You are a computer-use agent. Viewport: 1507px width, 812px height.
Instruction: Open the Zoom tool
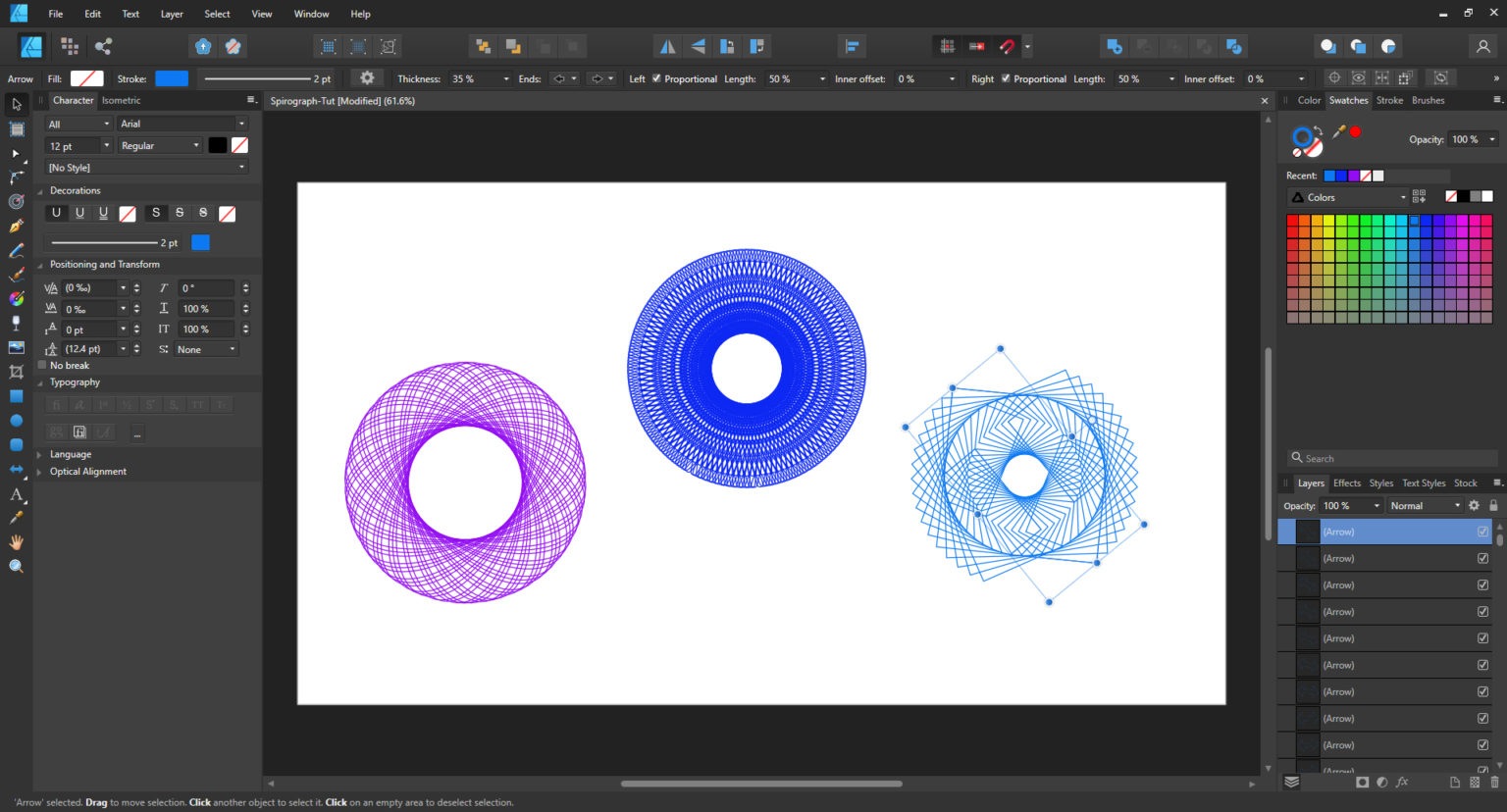click(x=16, y=566)
